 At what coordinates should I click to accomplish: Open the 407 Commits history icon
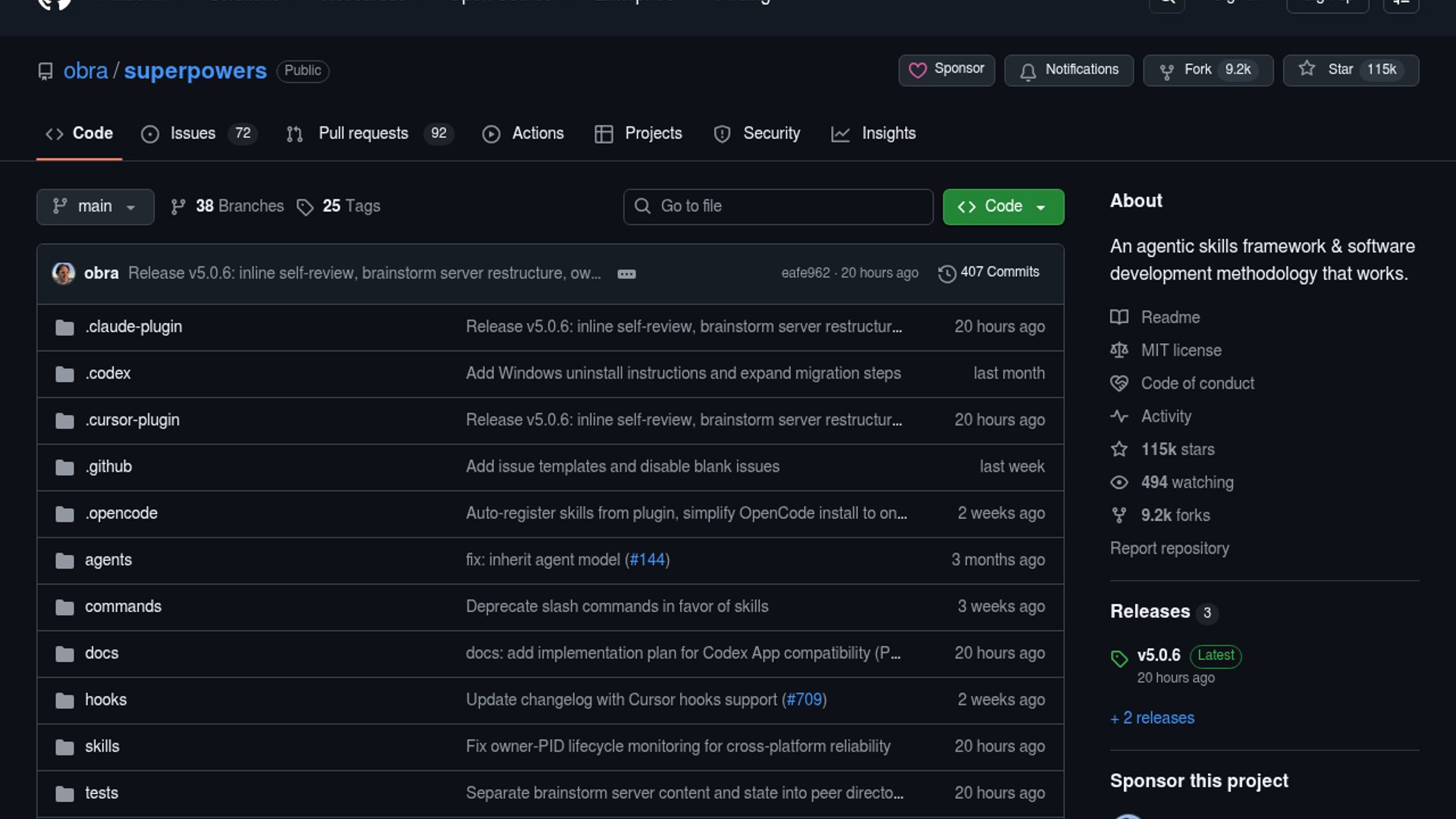pyautogui.click(x=946, y=273)
